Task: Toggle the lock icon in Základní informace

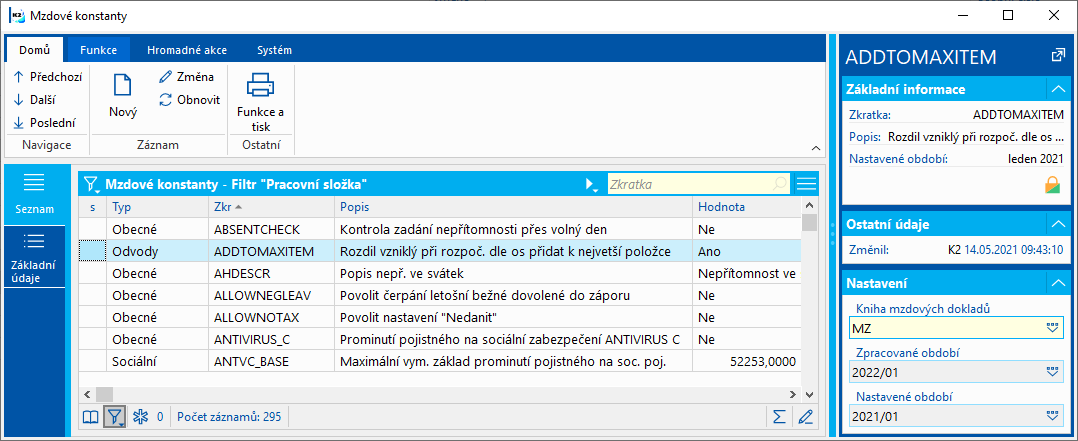Action: pyautogui.click(x=1051, y=184)
